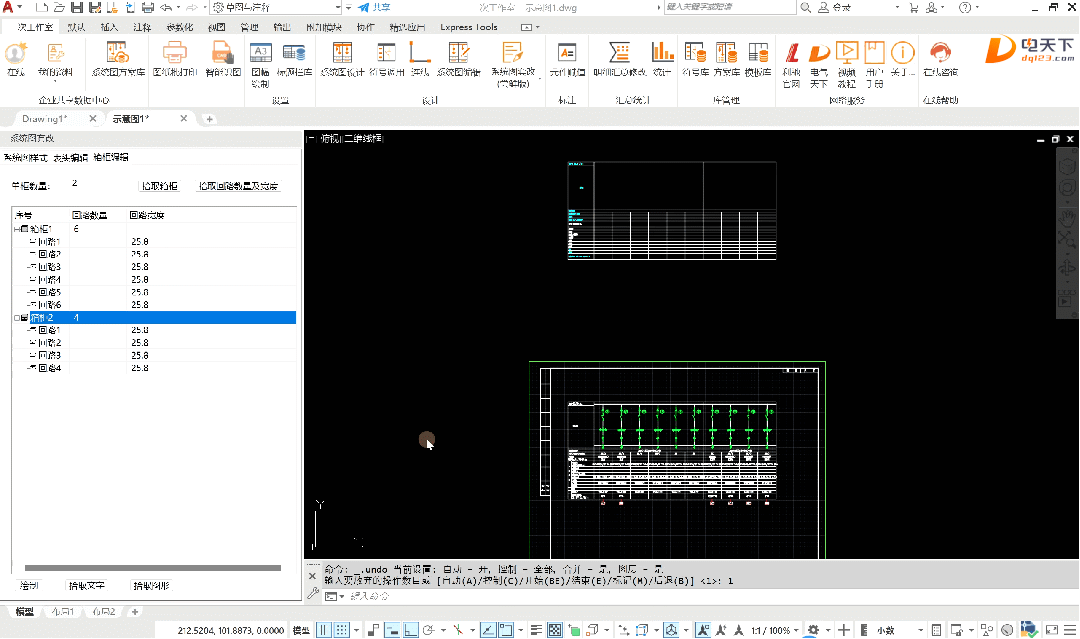Click the 拾取回路数量及宽度 button

[238, 186]
